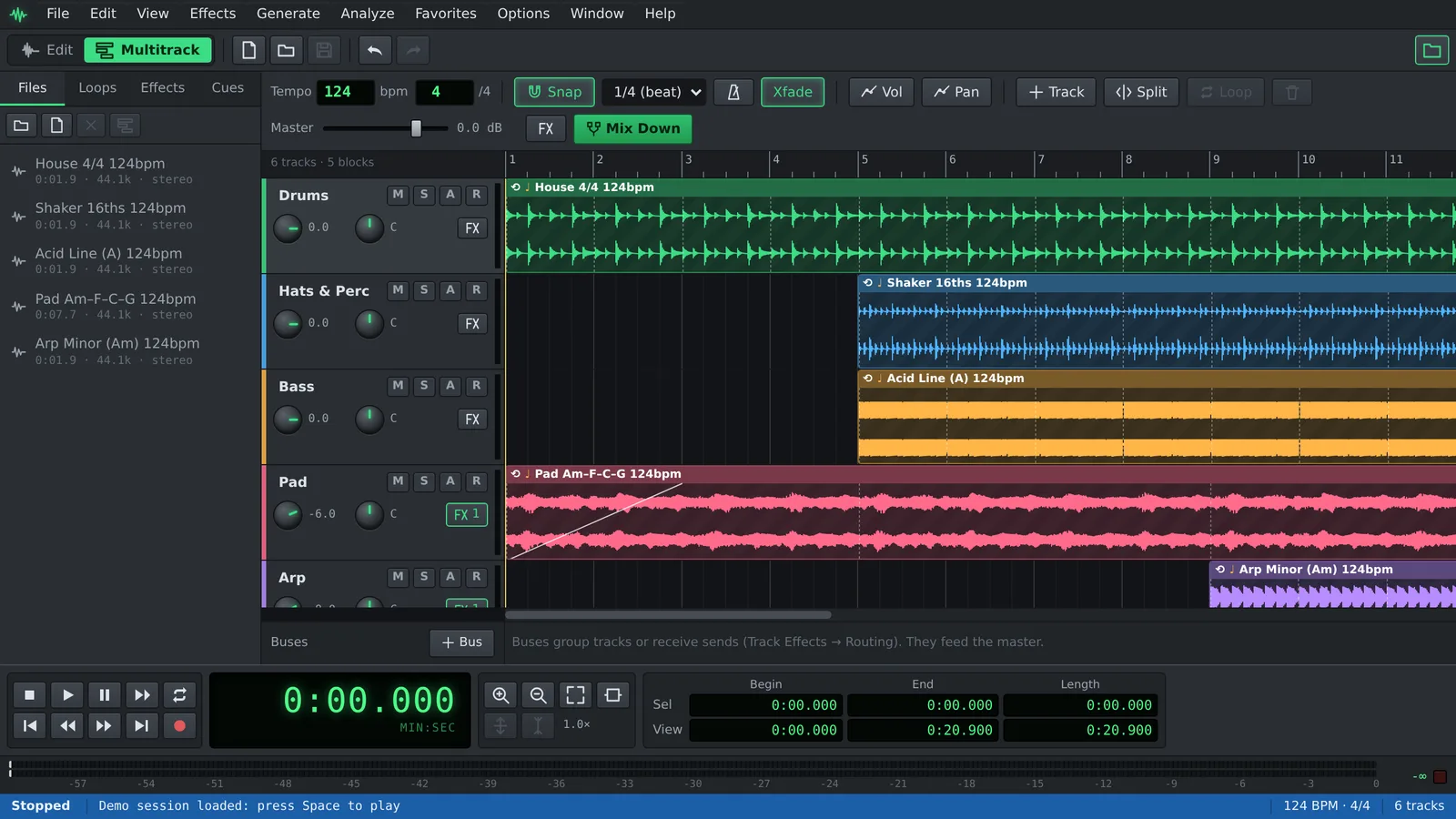Open a file from the top toolbar
Image resolution: width=1456 pixels, height=819 pixels.
pyautogui.click(x=286, y=50)
